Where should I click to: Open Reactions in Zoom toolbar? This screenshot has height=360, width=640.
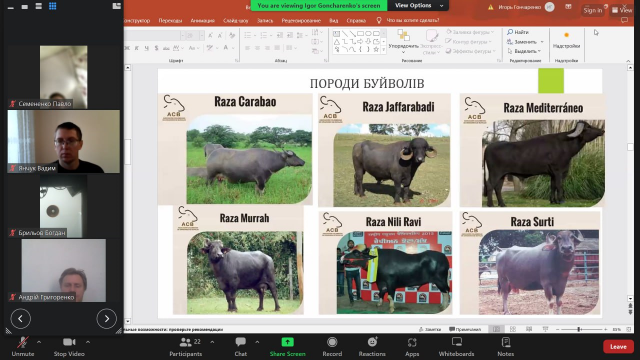[x=372, y=347]
